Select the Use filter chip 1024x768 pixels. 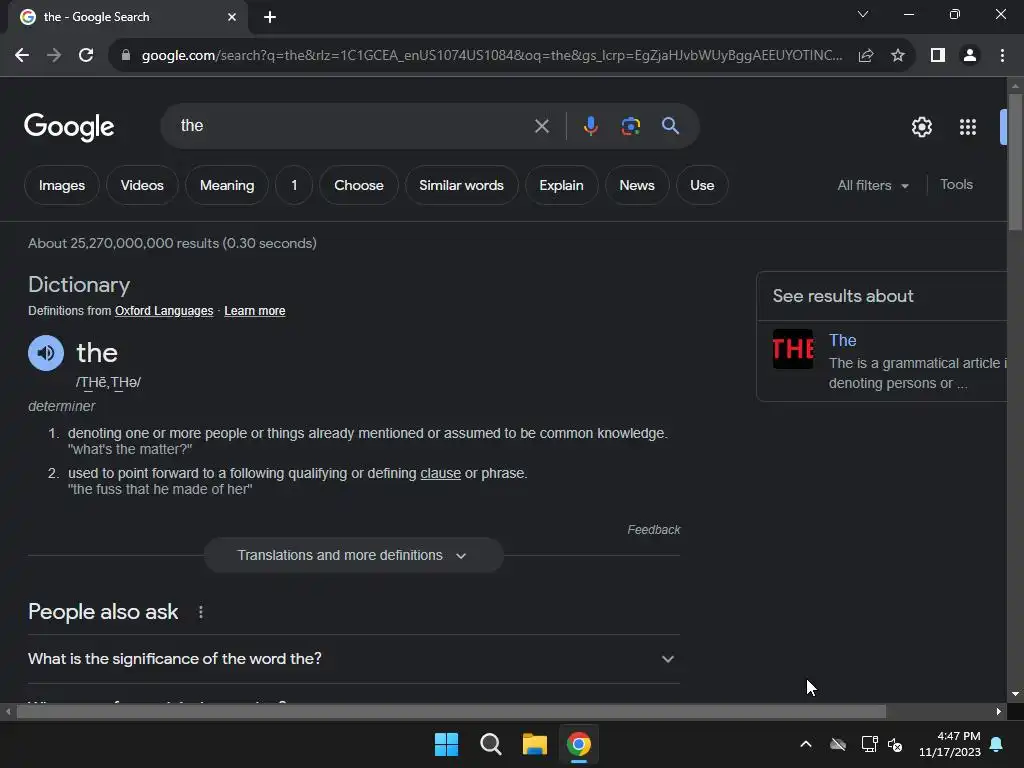click(702, 185)
